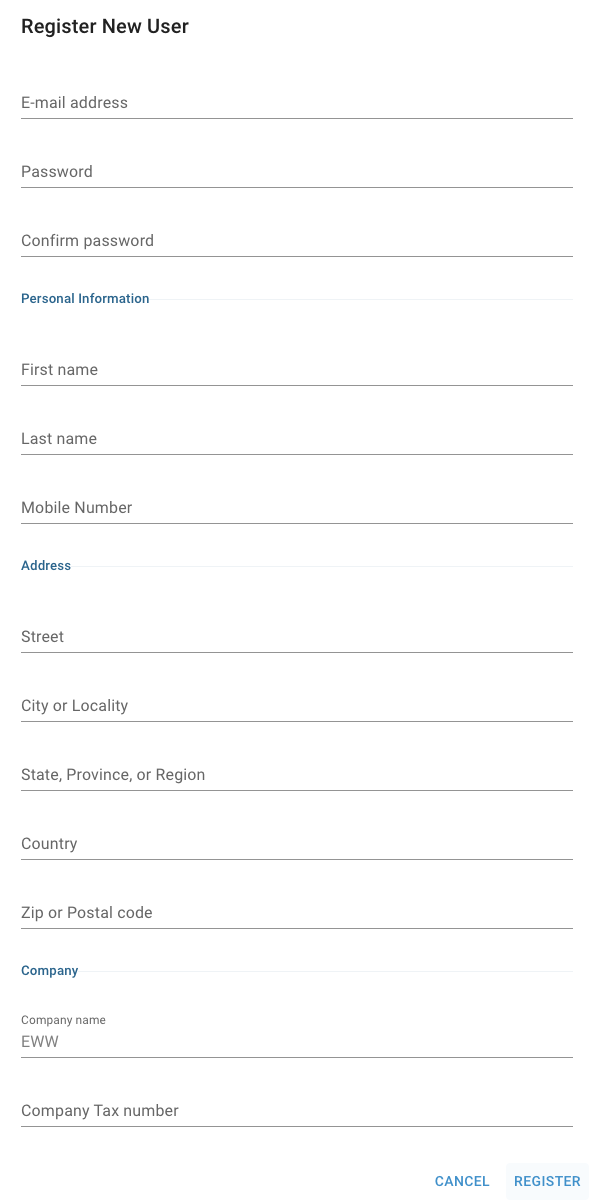
Task: Click the Street address field
Action: (296, 636)
